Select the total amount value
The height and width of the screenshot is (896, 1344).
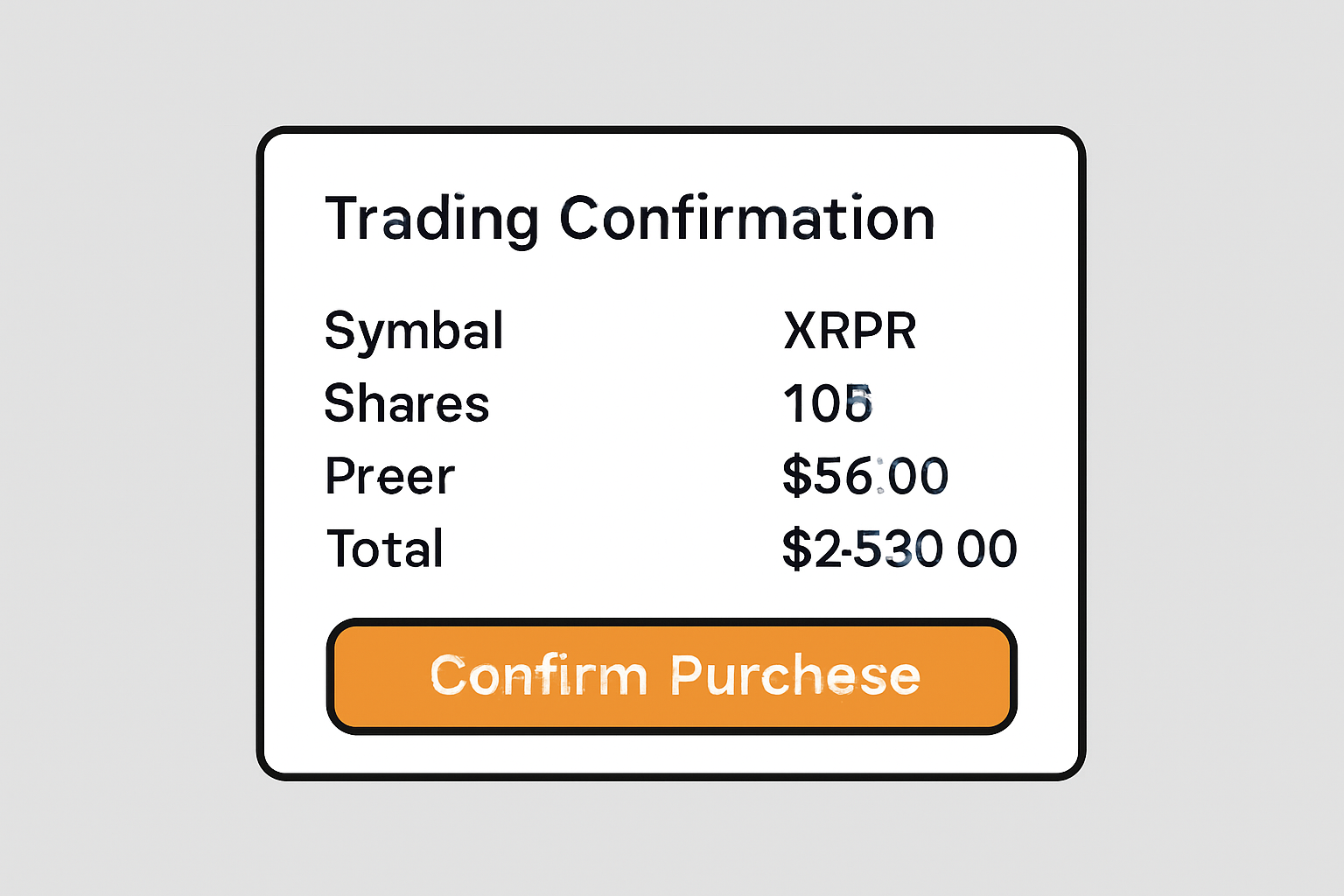tap(899, 549)
